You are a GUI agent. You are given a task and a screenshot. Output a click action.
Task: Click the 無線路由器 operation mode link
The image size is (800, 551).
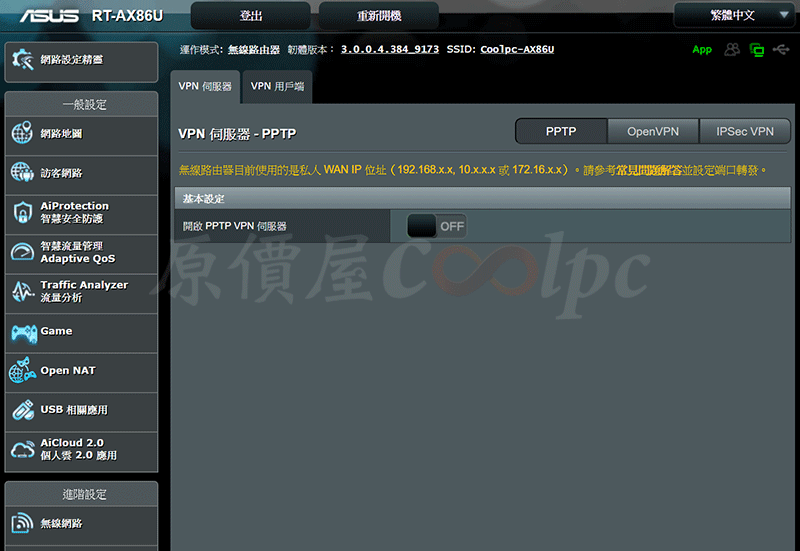[x=254, y=49]
